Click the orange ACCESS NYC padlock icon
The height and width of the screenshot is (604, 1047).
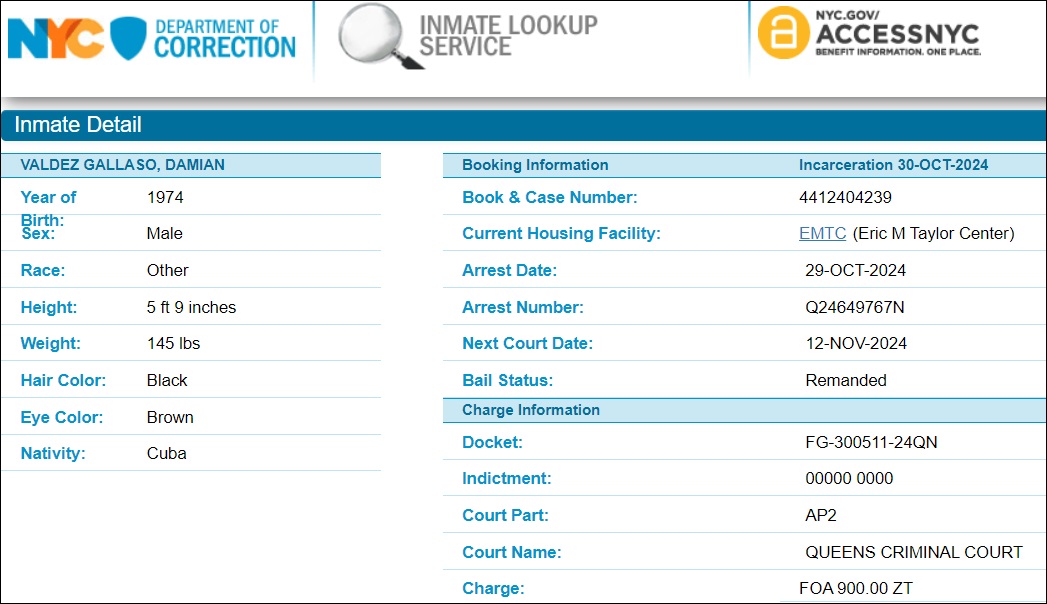click(783, 33)
